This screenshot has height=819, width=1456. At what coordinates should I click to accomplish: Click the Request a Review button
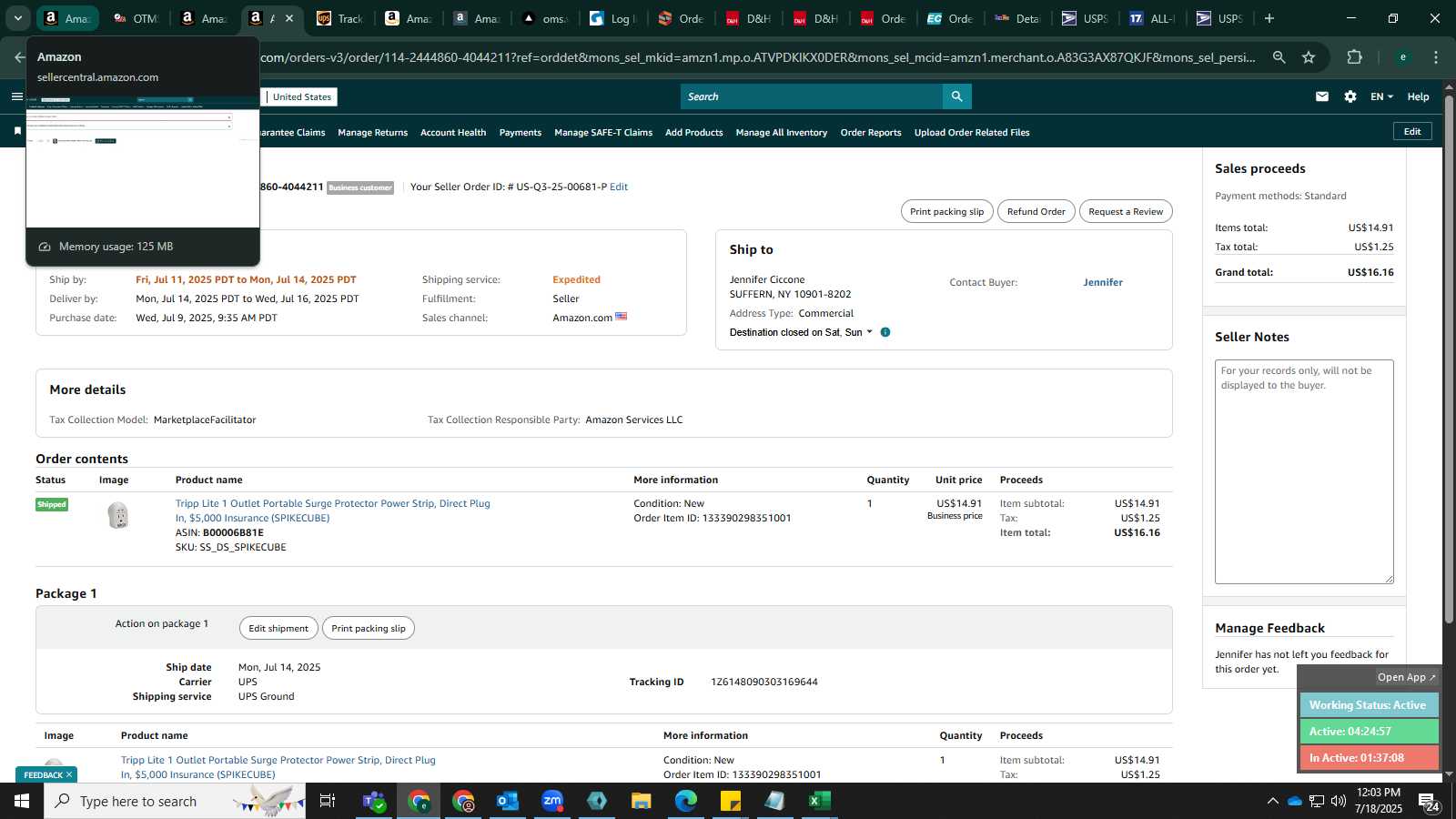click(1126, 211)
